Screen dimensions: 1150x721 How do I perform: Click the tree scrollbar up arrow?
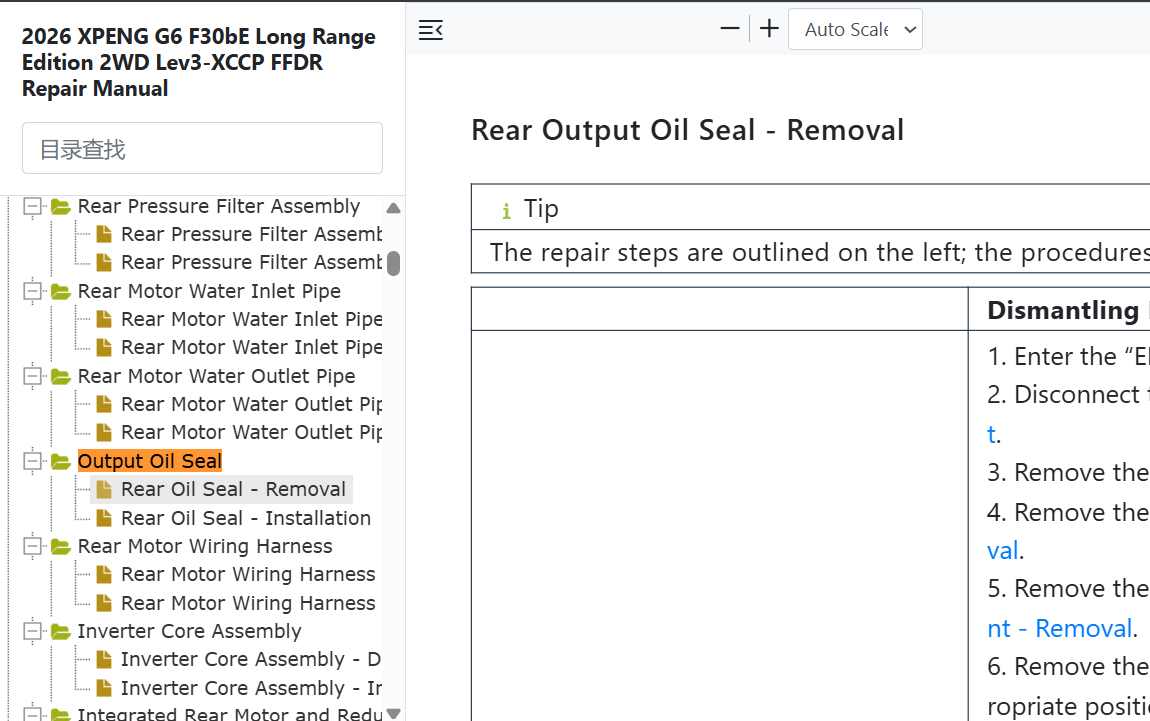pos(393,208)
